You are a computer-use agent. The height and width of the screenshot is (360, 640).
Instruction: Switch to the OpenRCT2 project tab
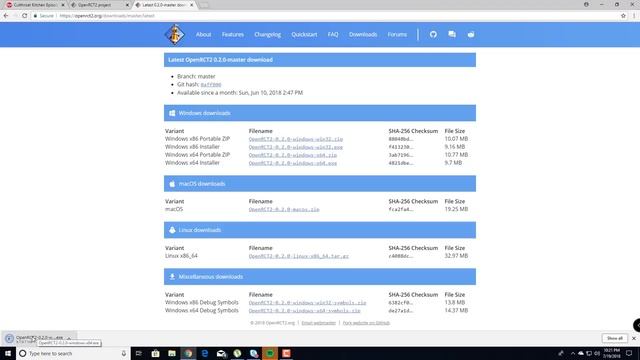[99, 5]
